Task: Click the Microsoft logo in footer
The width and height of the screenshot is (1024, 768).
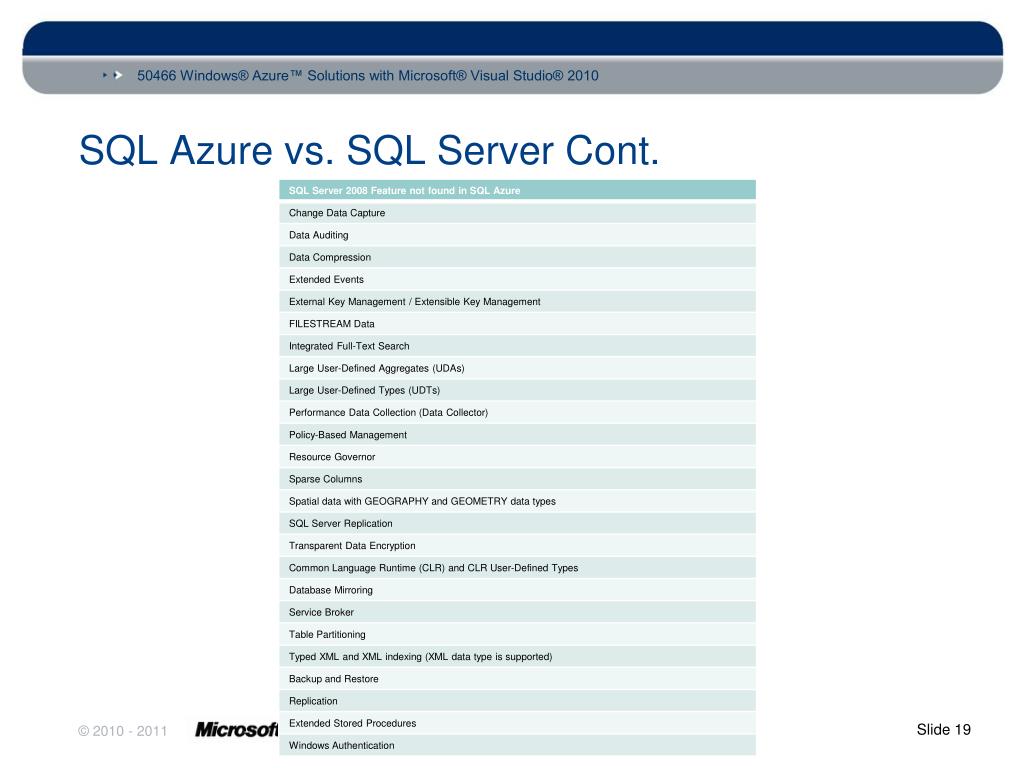Action: click(x=236, y=729)
